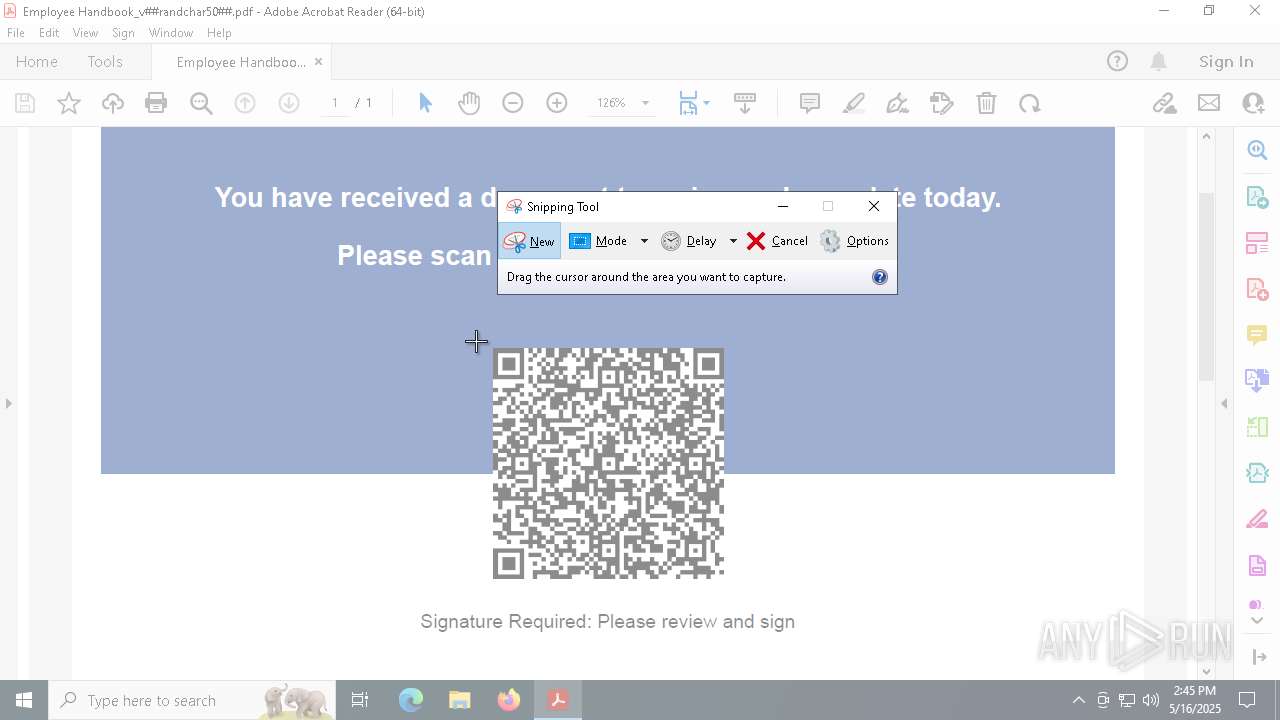Expand more tools chevron in right pane
The height and width of the screenshot is (720, 1280).
click(1257, 621)
